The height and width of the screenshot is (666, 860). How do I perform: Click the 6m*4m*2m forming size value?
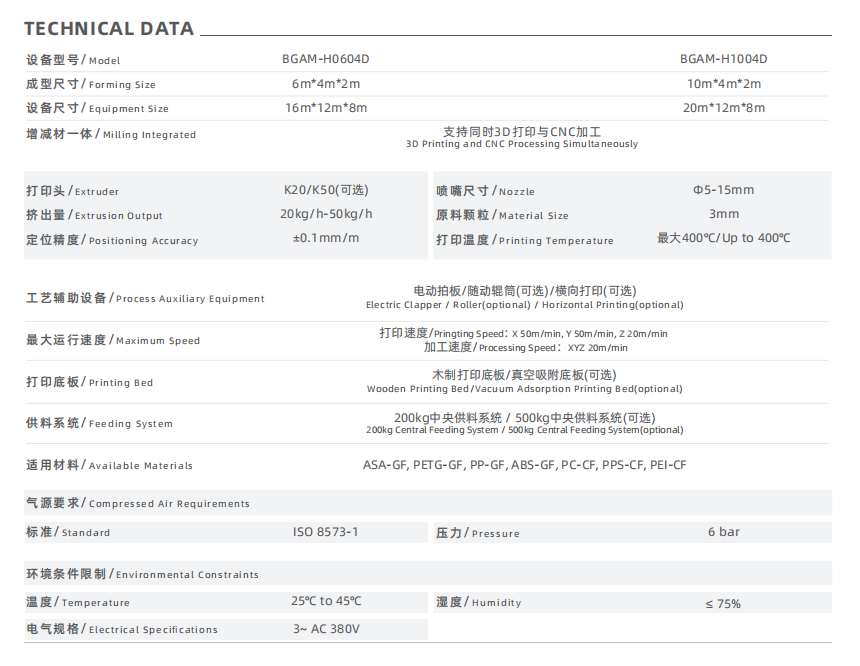[325, 84]
